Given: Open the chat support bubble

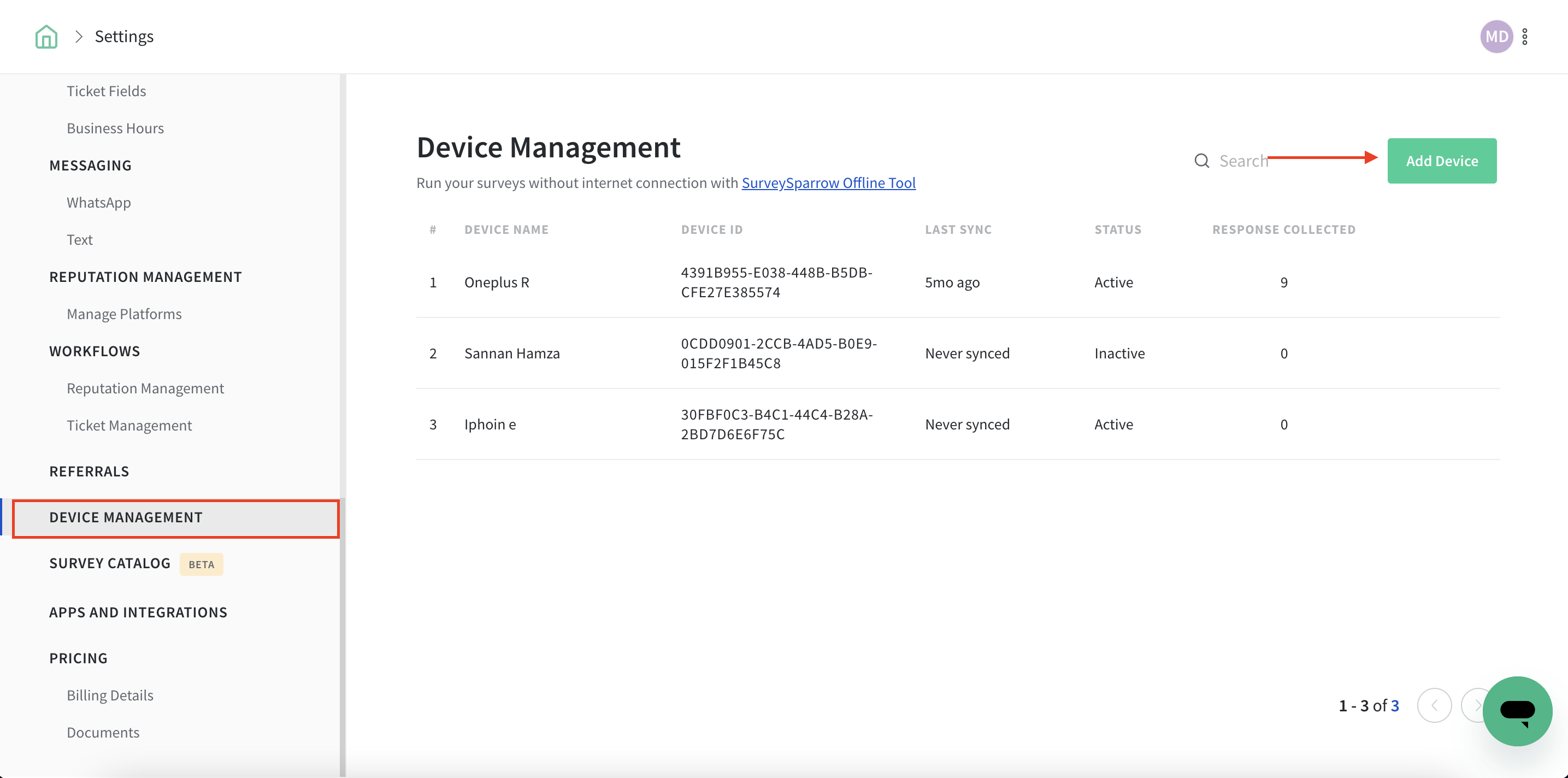Looking at the screenshot, I should click(1518, 710).
